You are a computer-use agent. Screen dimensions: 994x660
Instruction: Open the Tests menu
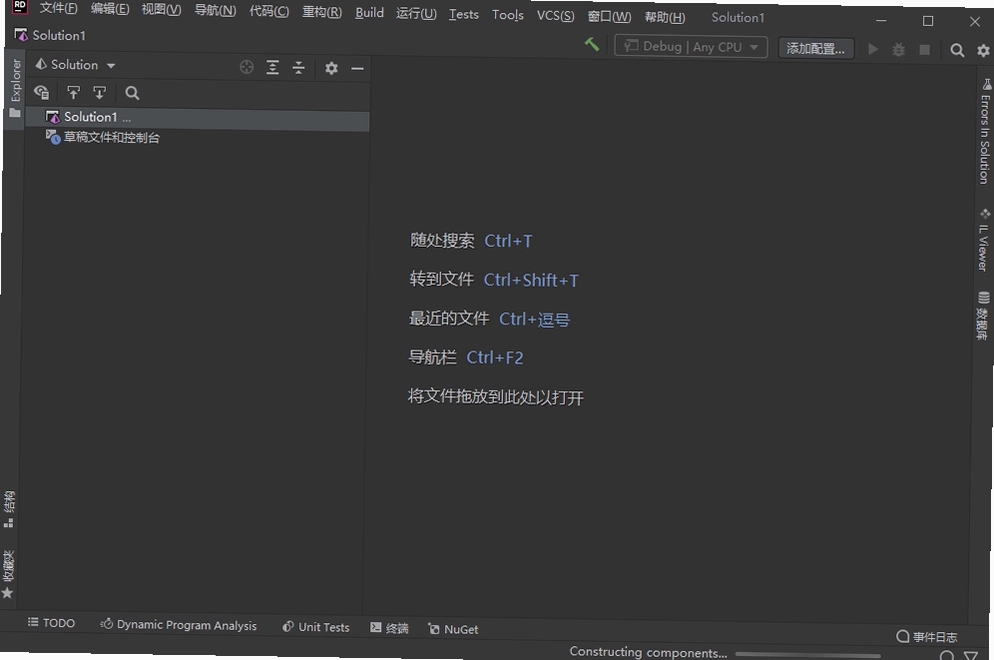click(463, 14)
